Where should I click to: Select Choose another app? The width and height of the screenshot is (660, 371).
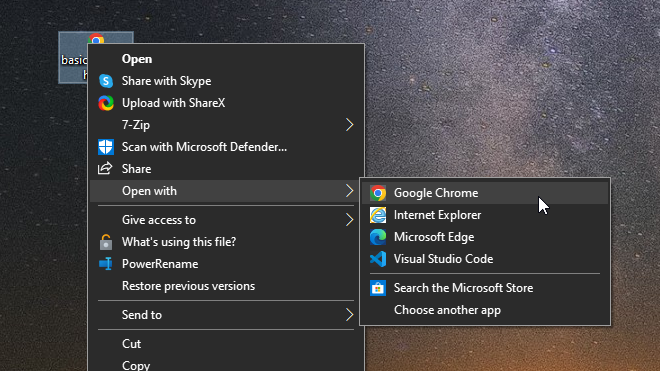(485, 310)
